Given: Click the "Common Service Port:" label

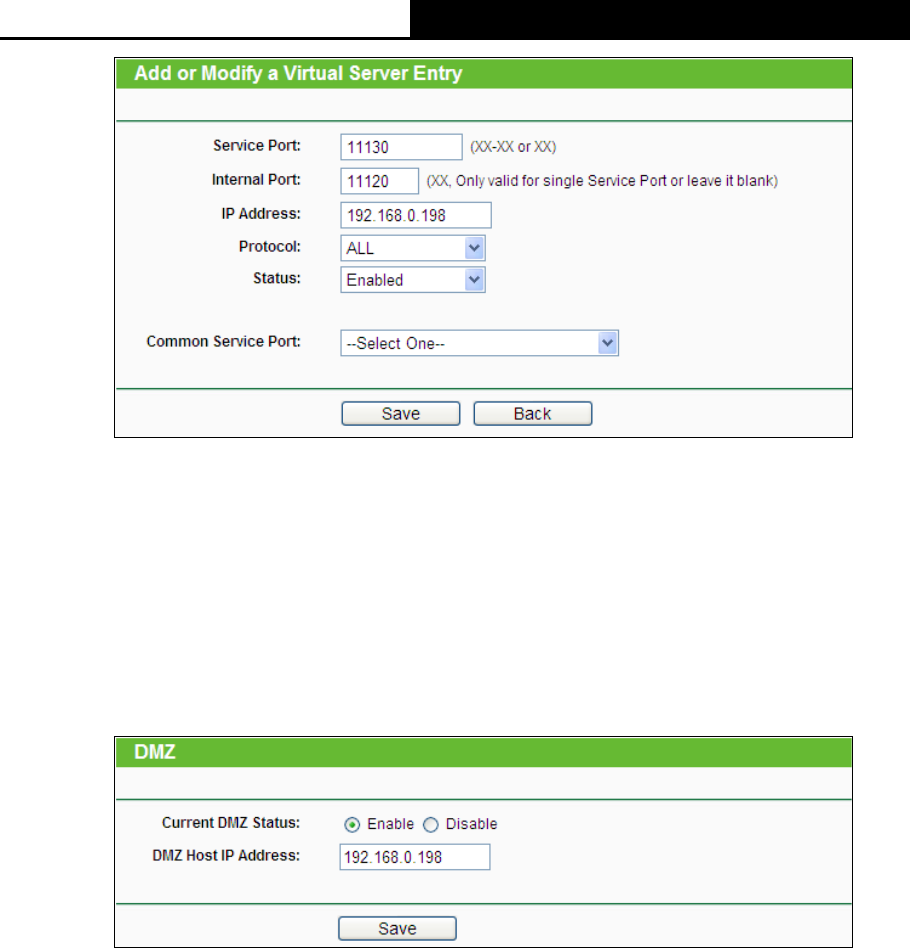Looking at the screenshot, I should (223, 342).
